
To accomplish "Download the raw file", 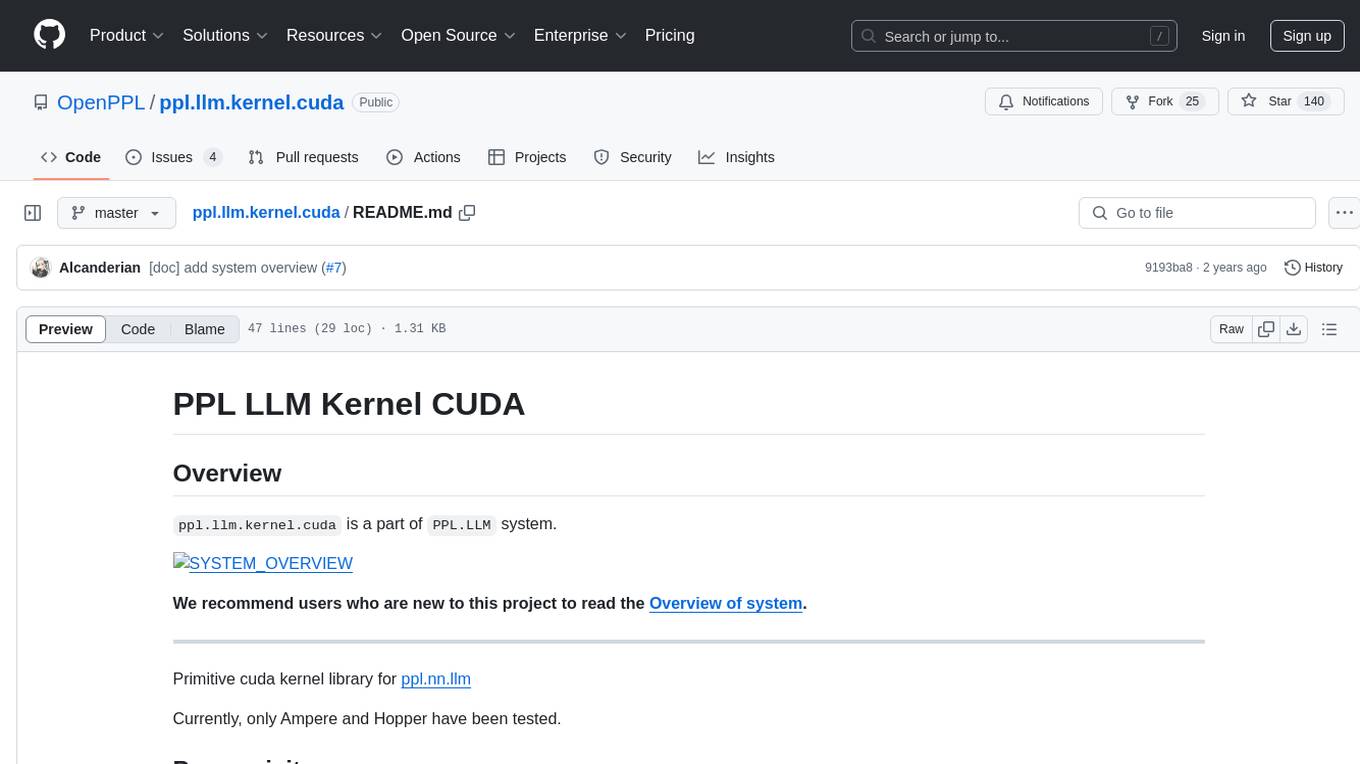I will [x=1293, y=329].
